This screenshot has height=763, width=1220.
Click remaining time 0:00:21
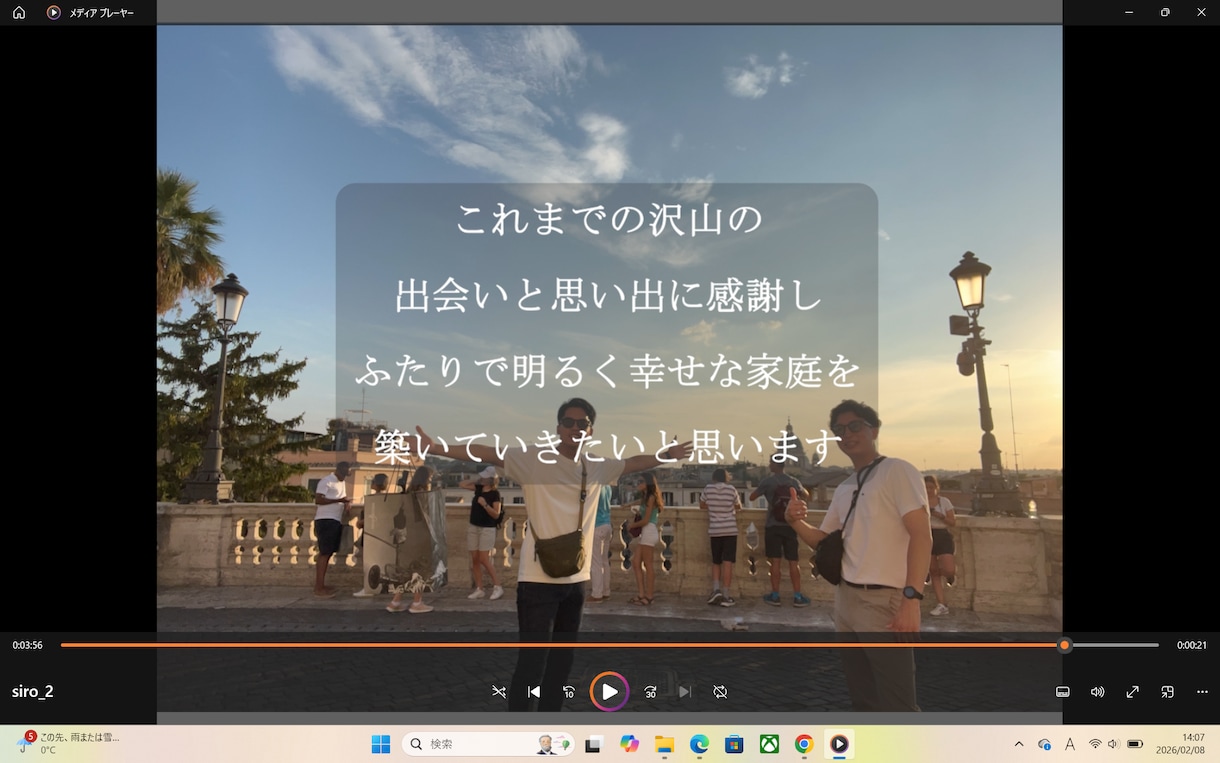[1192, 645]
